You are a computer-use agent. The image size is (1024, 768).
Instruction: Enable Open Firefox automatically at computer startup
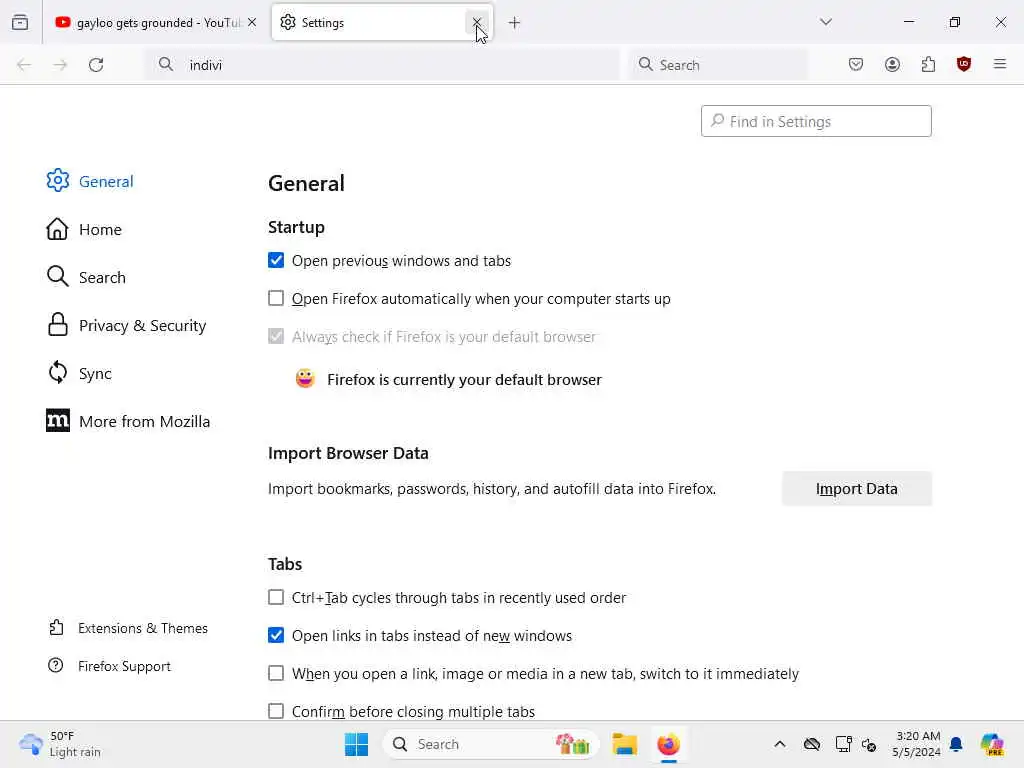point(276,298)
